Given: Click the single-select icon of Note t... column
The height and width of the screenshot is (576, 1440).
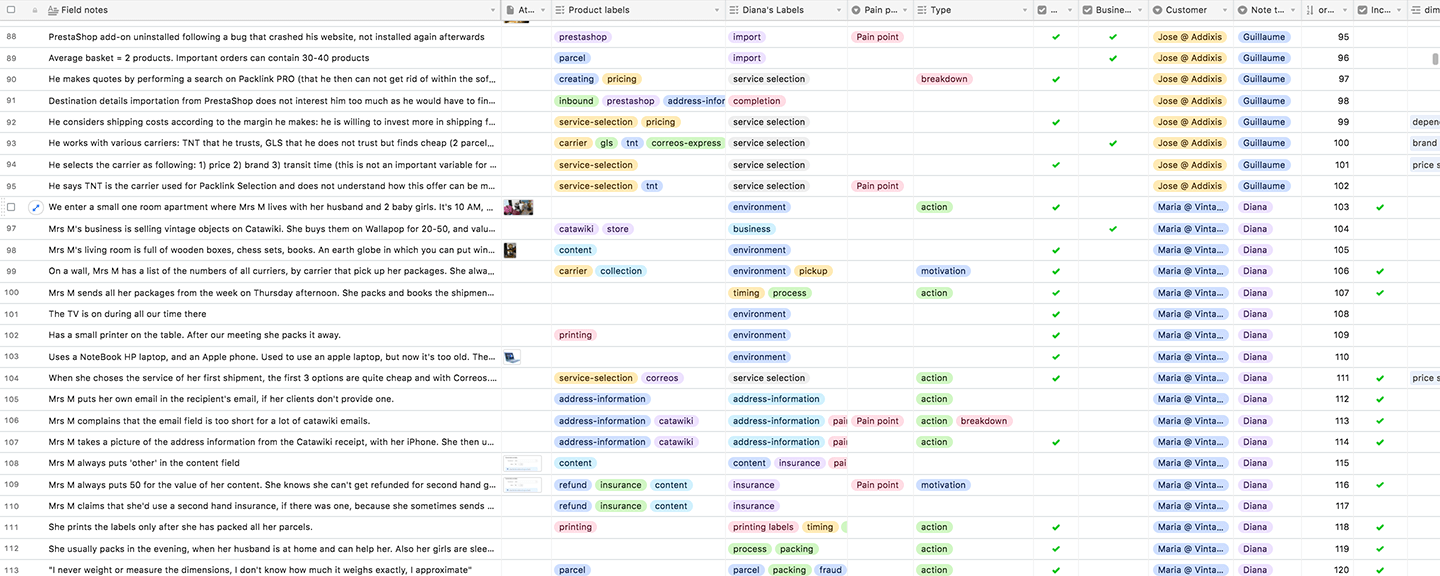Looking at the screenshot, I should [x=1241, y=10].
